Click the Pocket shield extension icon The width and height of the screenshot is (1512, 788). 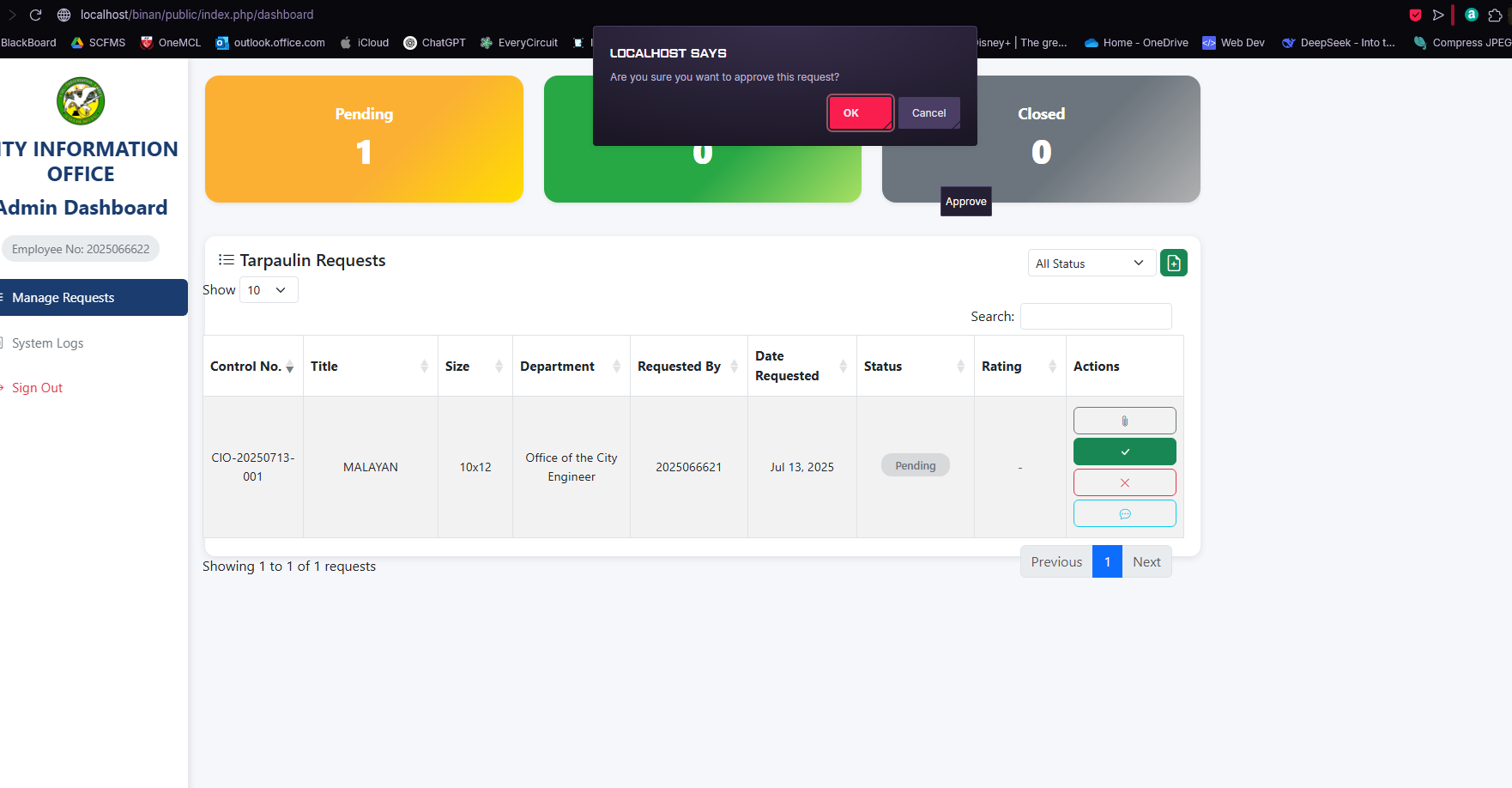pyautogui.click(x=1415, y=15)
